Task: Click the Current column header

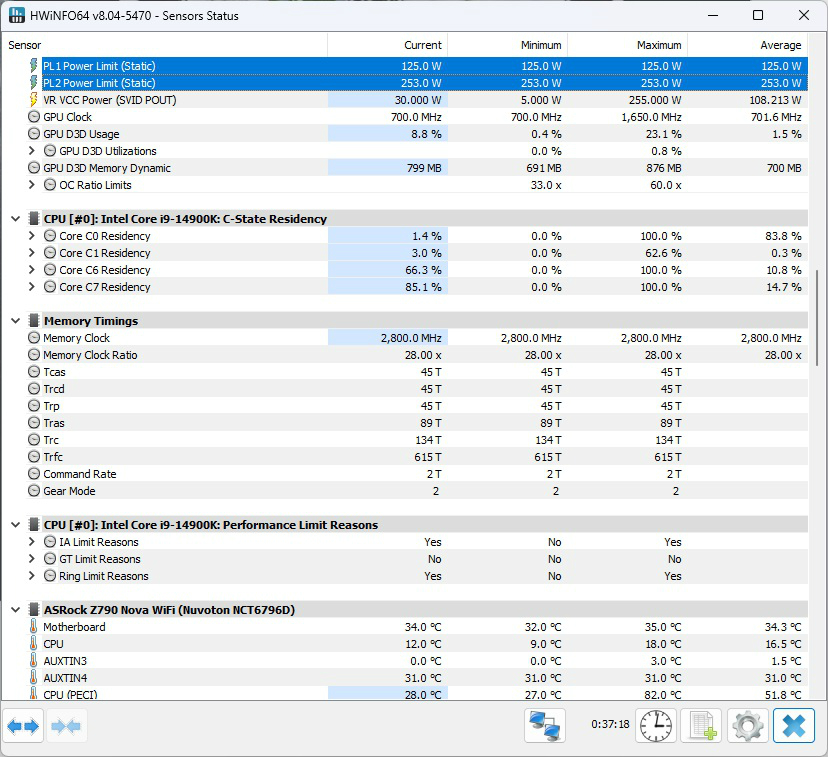Action: 387,45
